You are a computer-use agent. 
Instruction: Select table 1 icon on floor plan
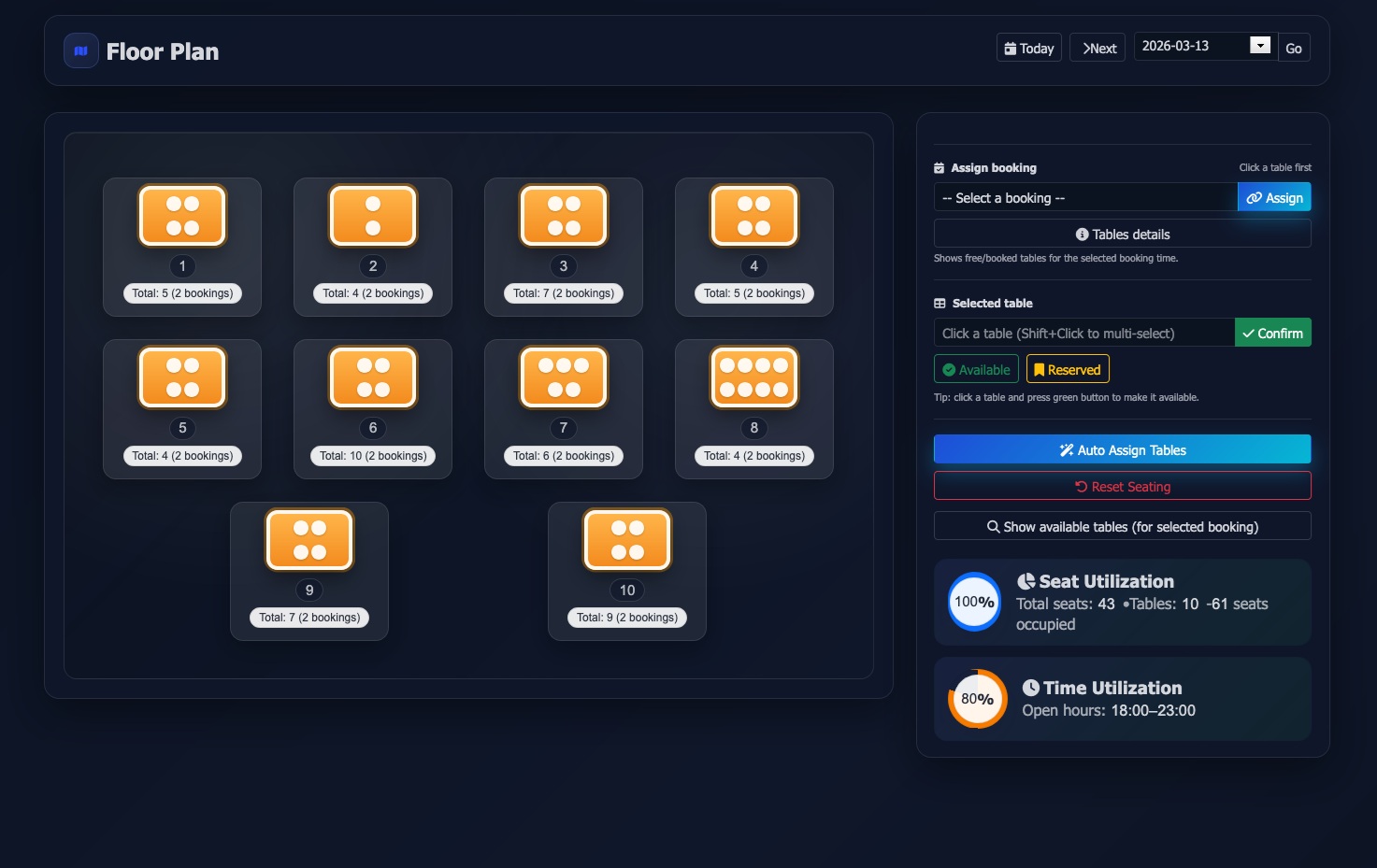point(182,216)
